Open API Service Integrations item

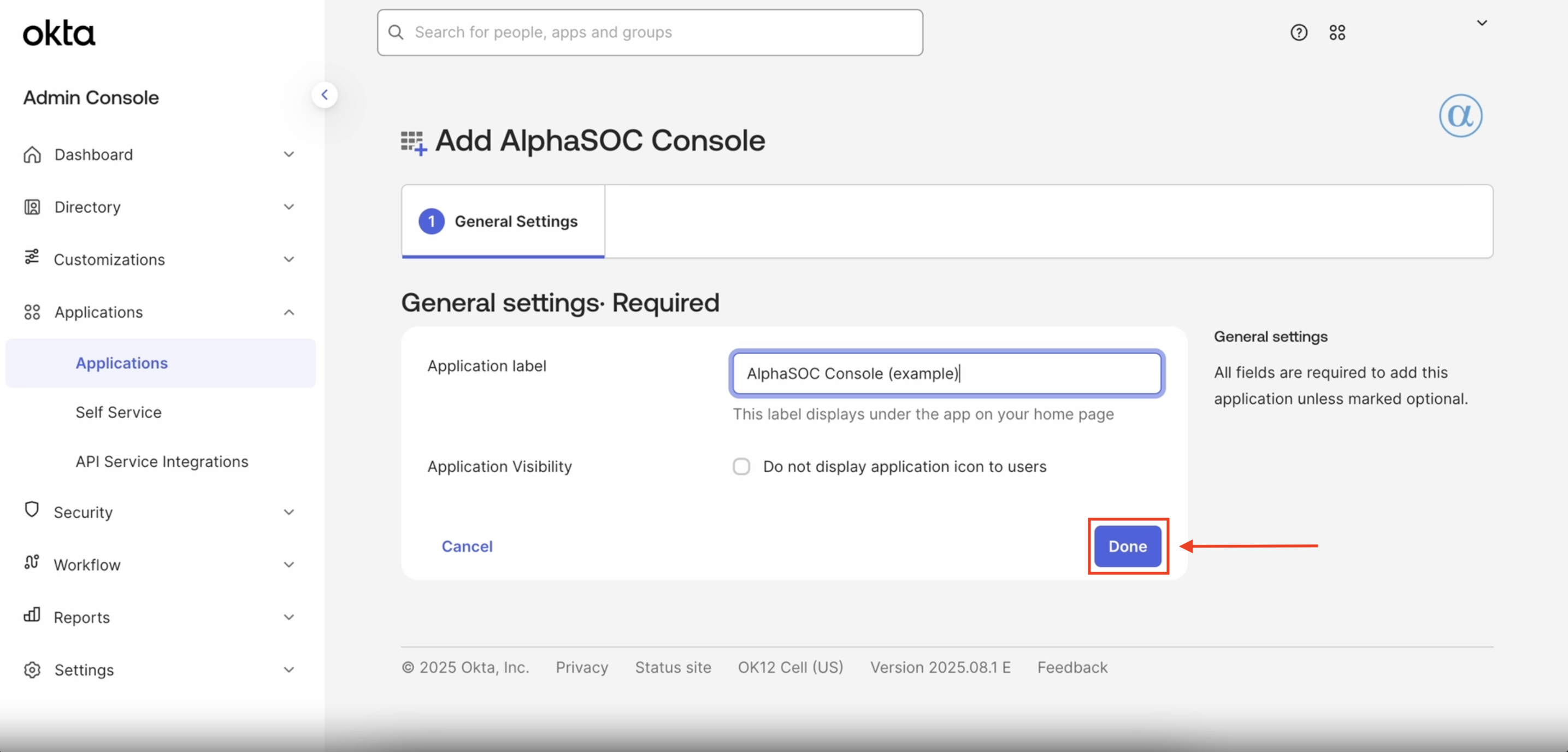click(162, 462)
